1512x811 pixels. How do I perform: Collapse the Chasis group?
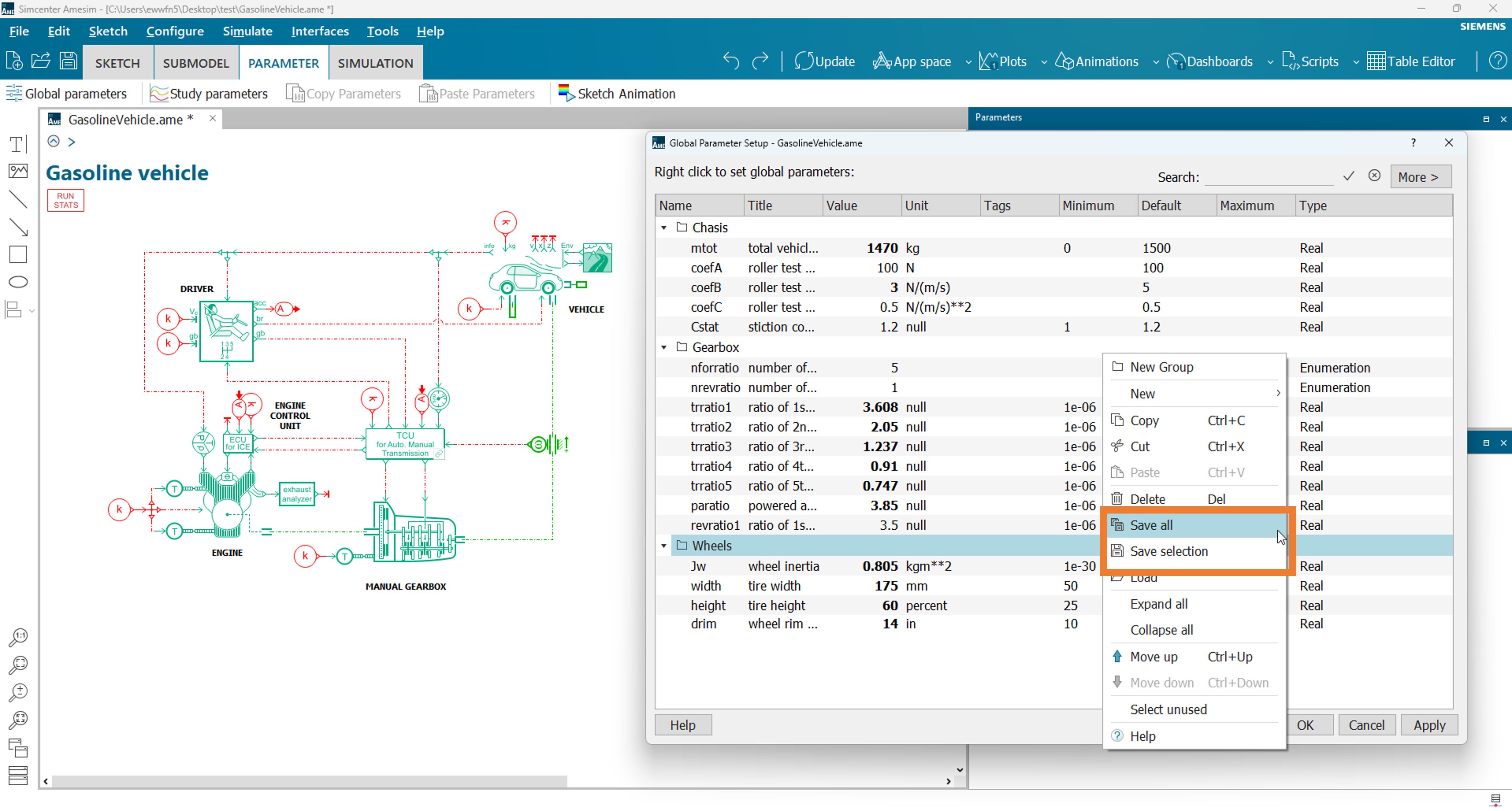(x=664, y=228)
